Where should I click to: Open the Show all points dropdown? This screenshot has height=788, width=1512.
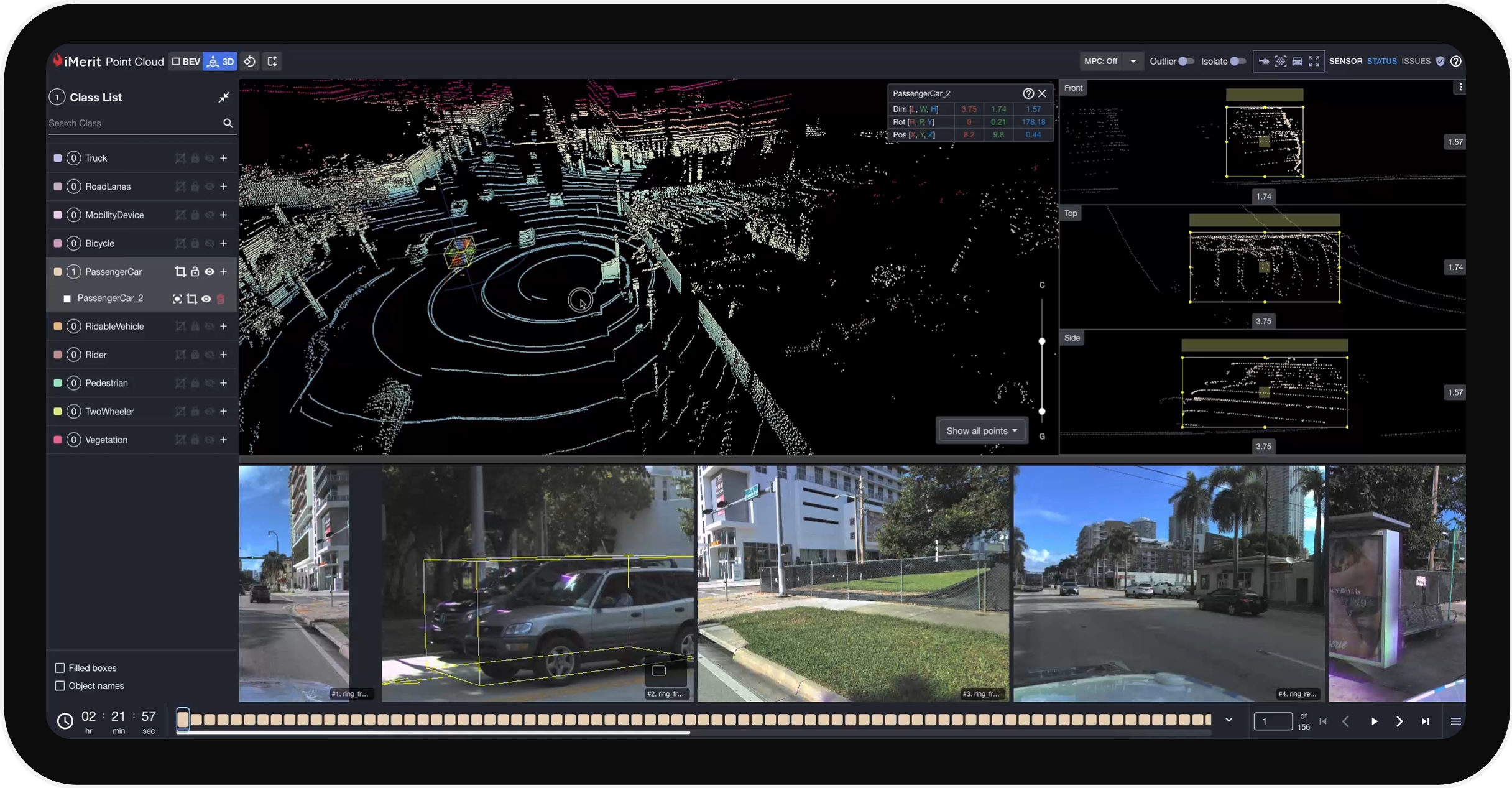click(980, 430)
